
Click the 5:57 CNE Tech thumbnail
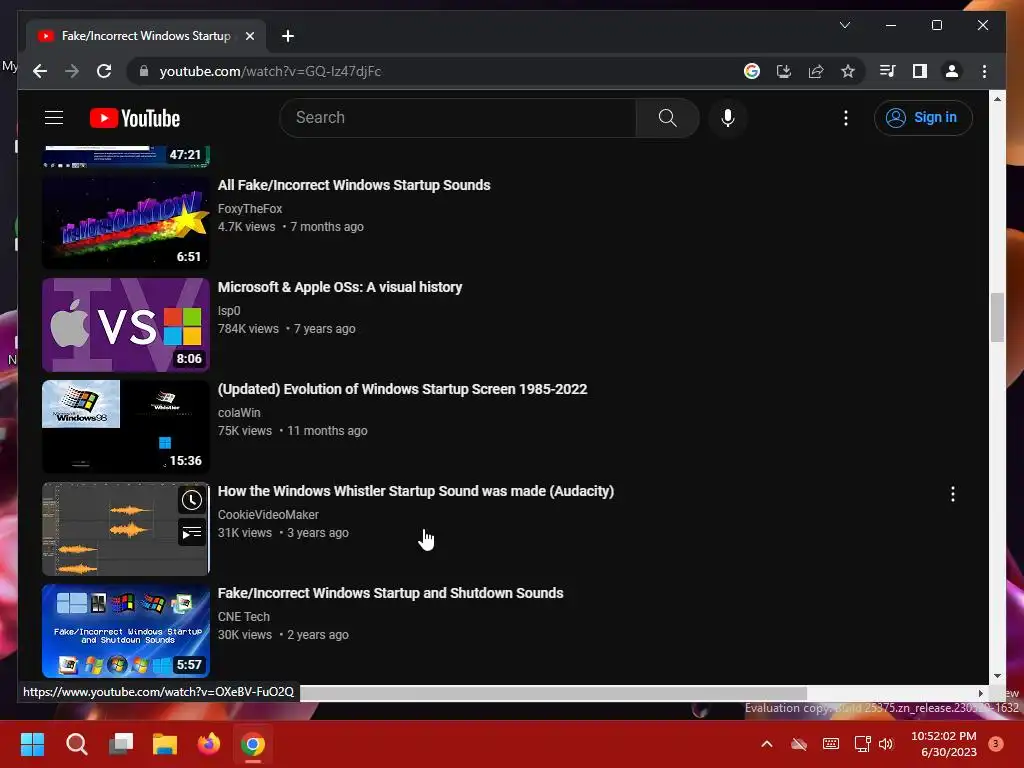[126, 630]
